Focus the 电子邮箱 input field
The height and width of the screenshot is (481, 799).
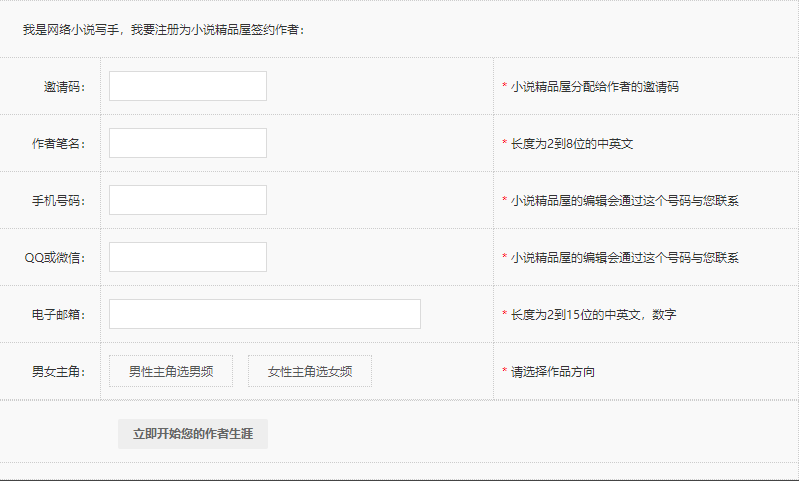pyautogui.click(x=265, y=314)
